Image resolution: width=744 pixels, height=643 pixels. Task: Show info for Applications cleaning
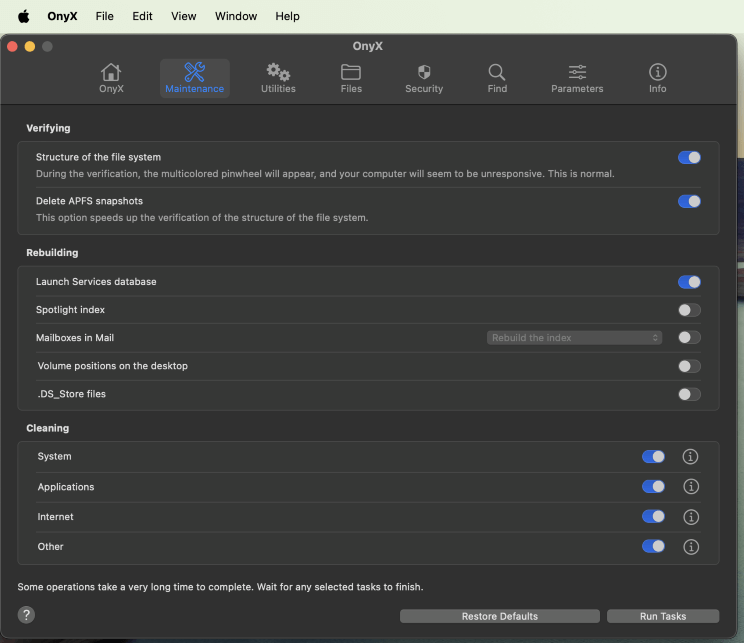[691, 486]
